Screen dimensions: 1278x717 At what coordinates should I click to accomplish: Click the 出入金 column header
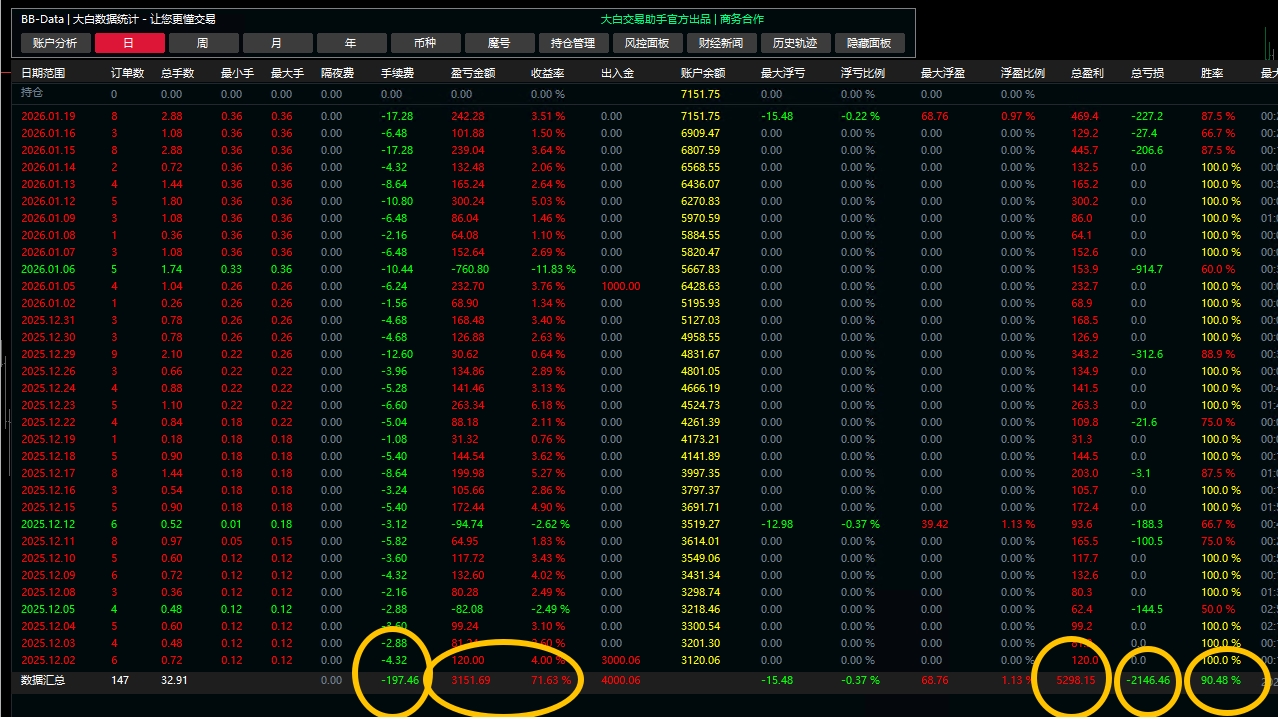(x=617, y=73)
